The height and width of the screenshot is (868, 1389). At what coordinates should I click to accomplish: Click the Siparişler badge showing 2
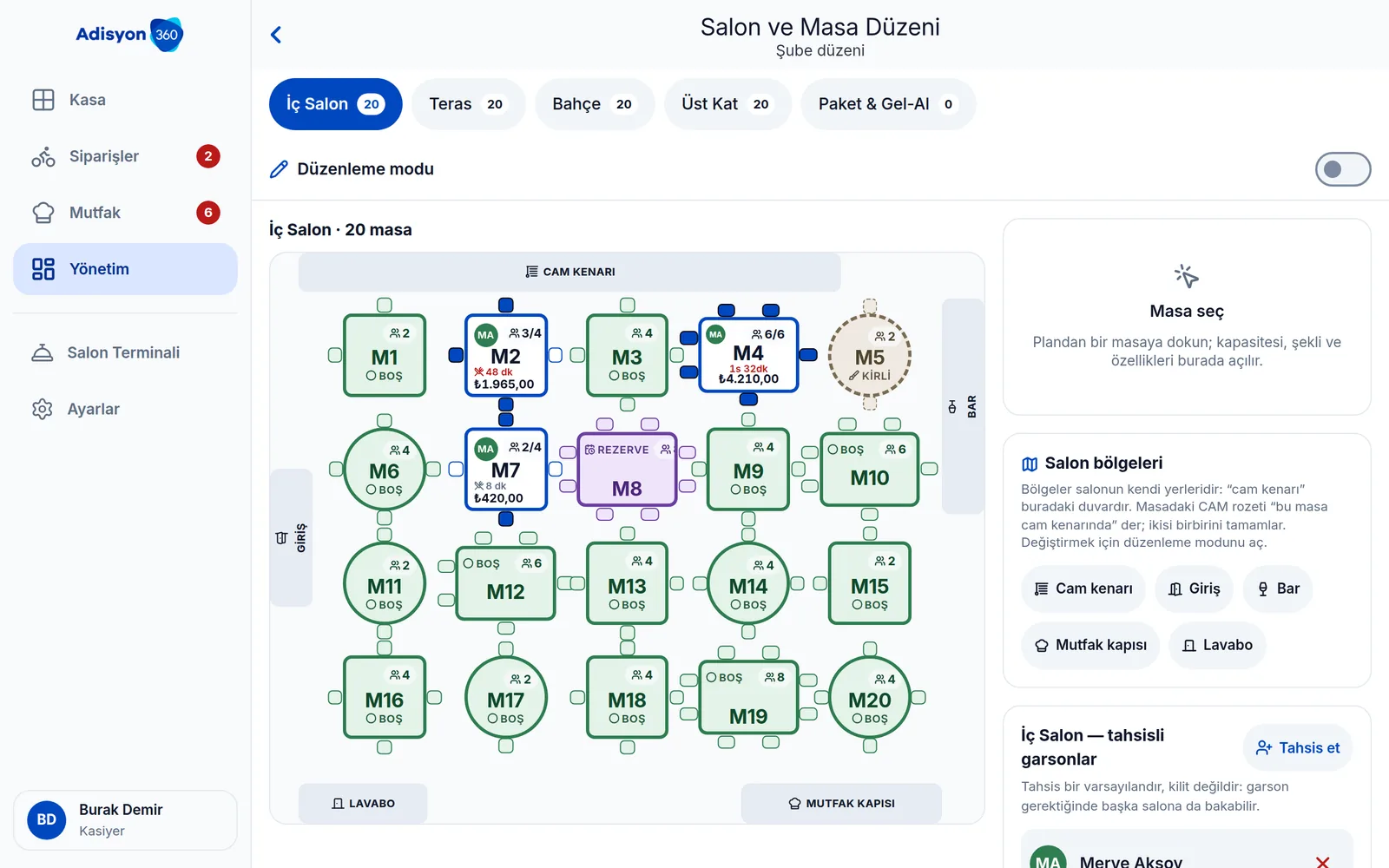(208, 156)
